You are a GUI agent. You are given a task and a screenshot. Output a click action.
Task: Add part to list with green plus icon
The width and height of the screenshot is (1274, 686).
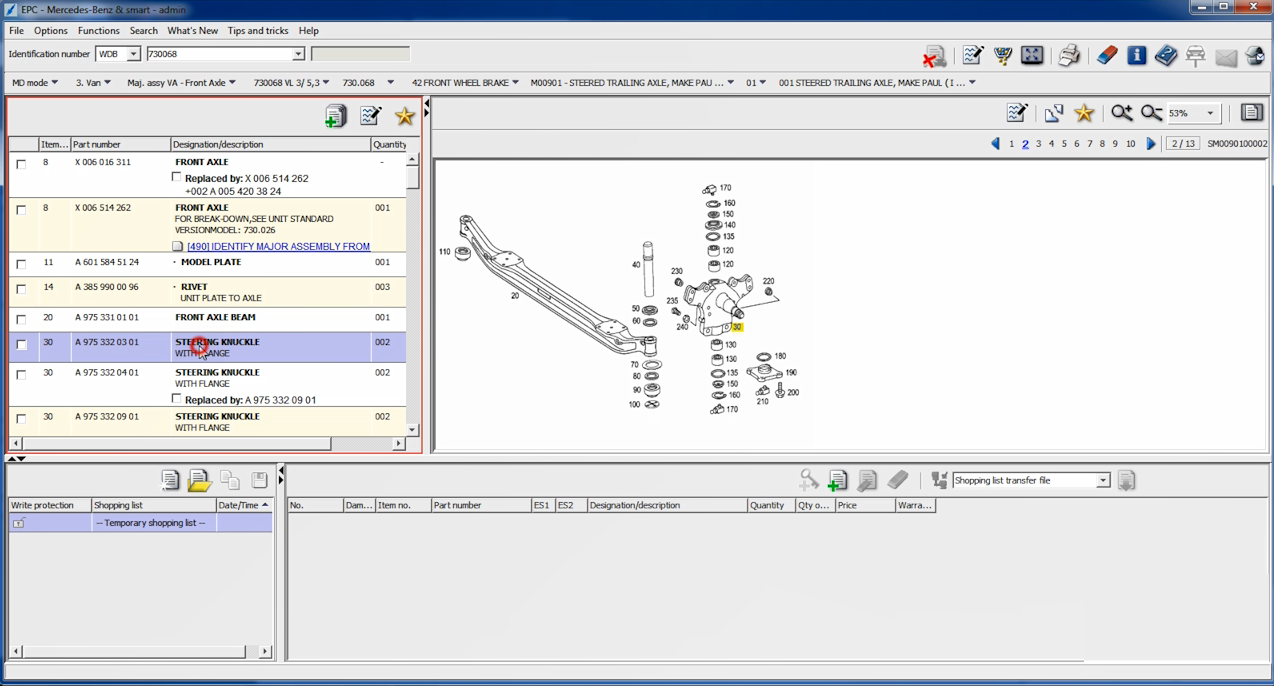coord(335,116)
